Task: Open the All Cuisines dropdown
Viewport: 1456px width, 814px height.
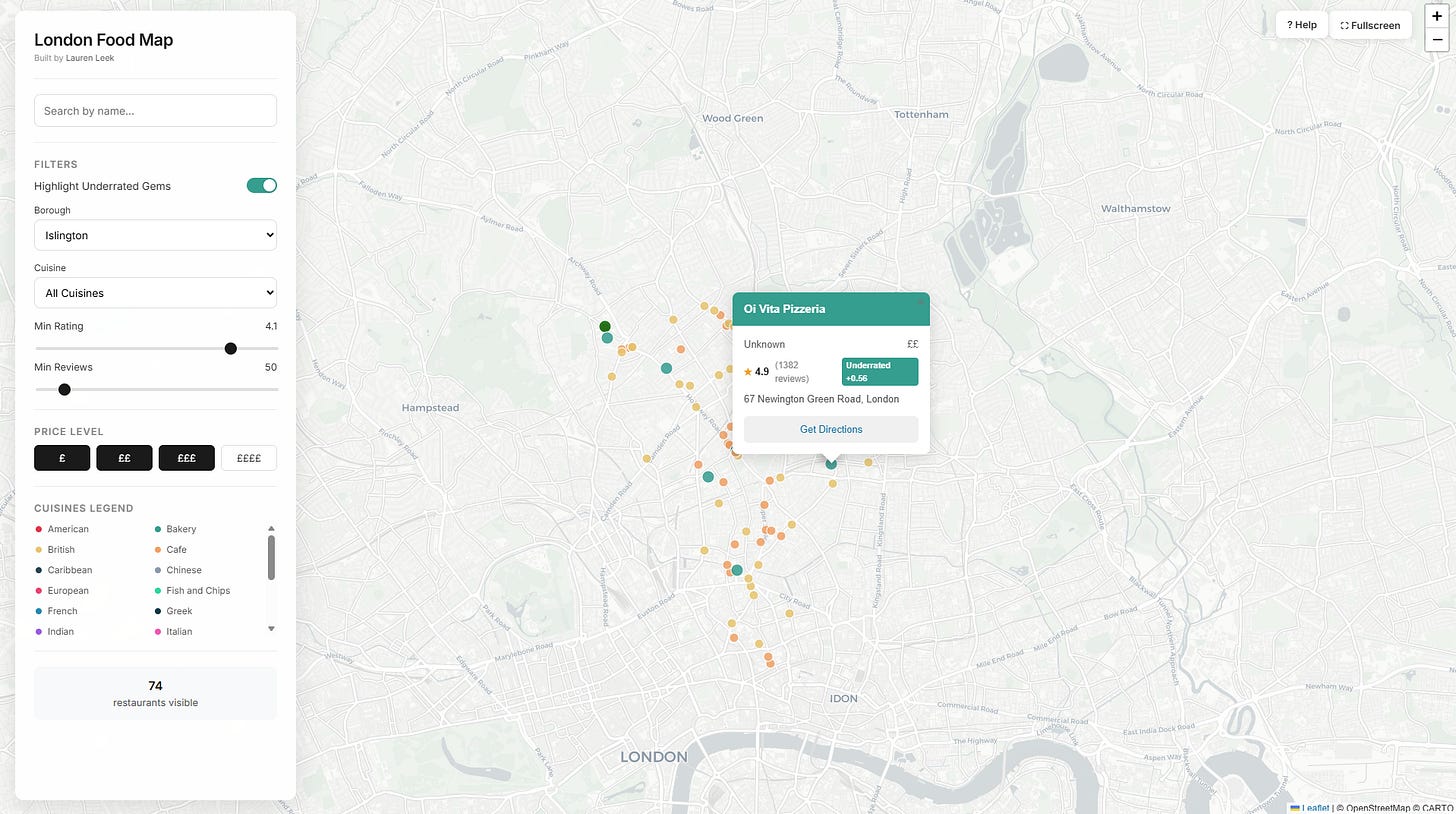Action: pos(155,293)
